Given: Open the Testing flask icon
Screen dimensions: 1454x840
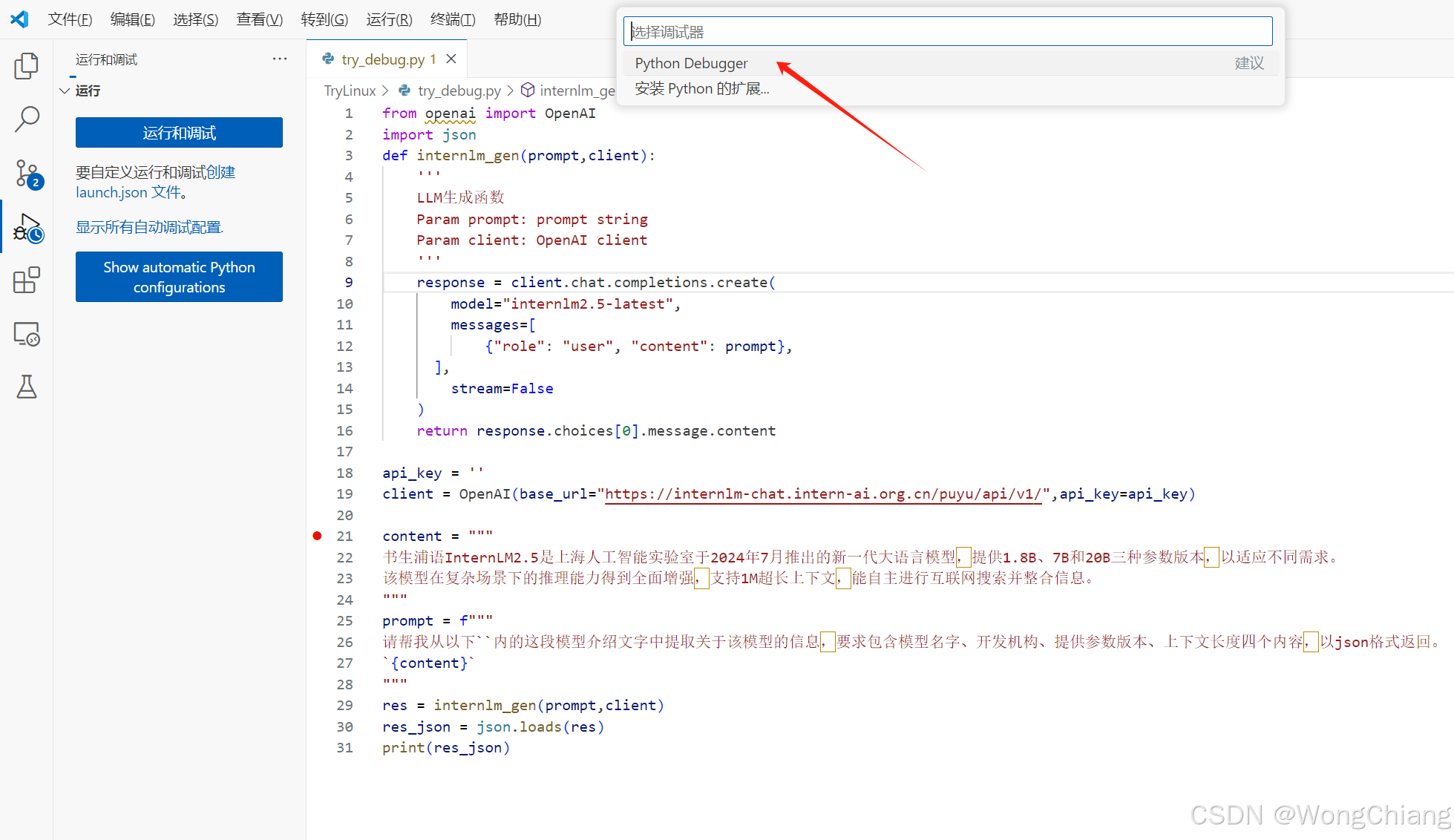Looking at the screenshot, I should (27, 387).
